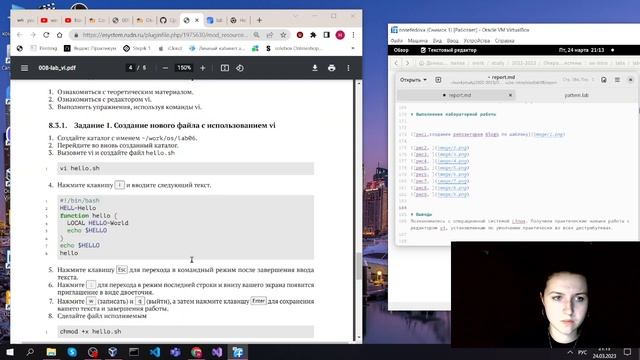640x360 pixels.
Task: Bookmark this page with star icon
Action: click(x=283, y=35)
